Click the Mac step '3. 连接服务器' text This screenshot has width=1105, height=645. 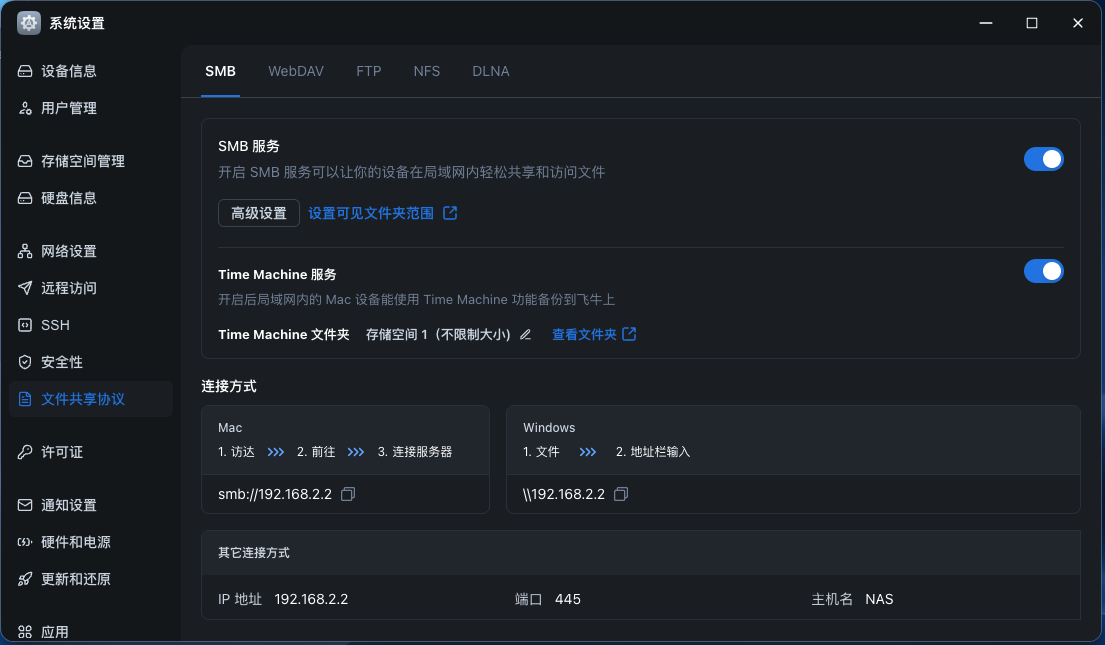[x=414, y=452]
